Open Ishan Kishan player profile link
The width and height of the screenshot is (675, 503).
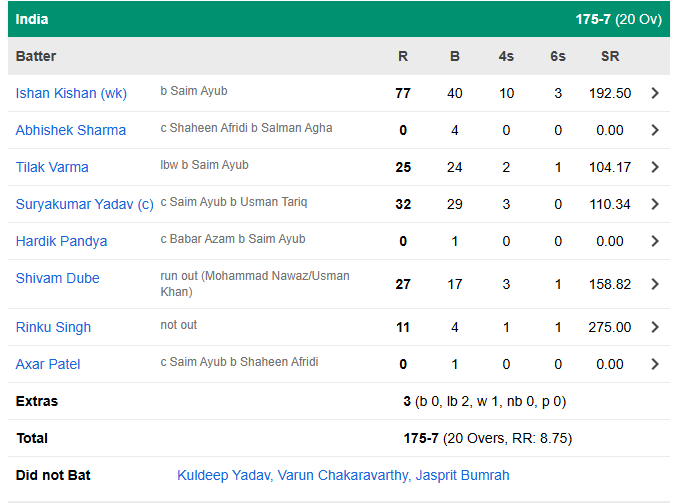[x=71, y=93]
